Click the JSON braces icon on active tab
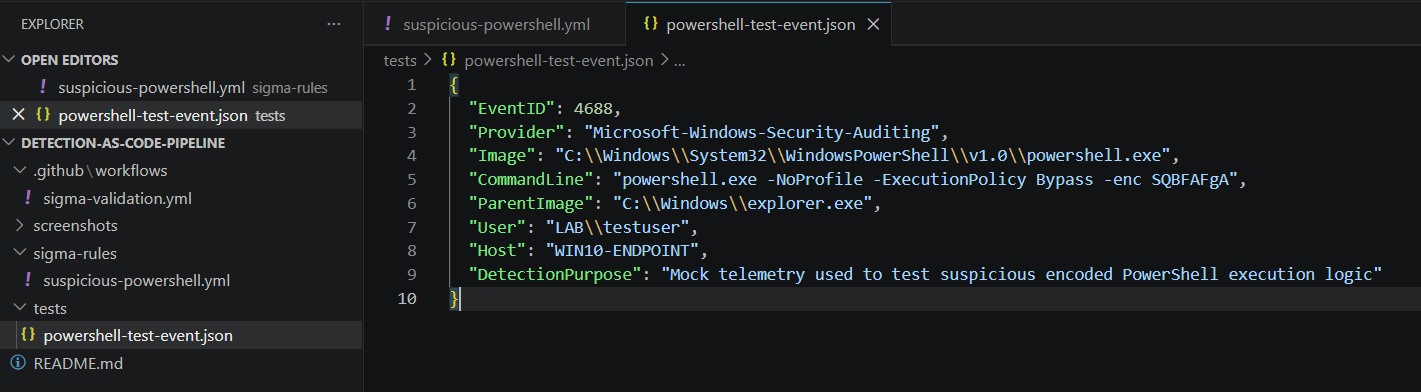Viewport: 1421px width, 392px height. pyautogui.click(x=650, y=24)
